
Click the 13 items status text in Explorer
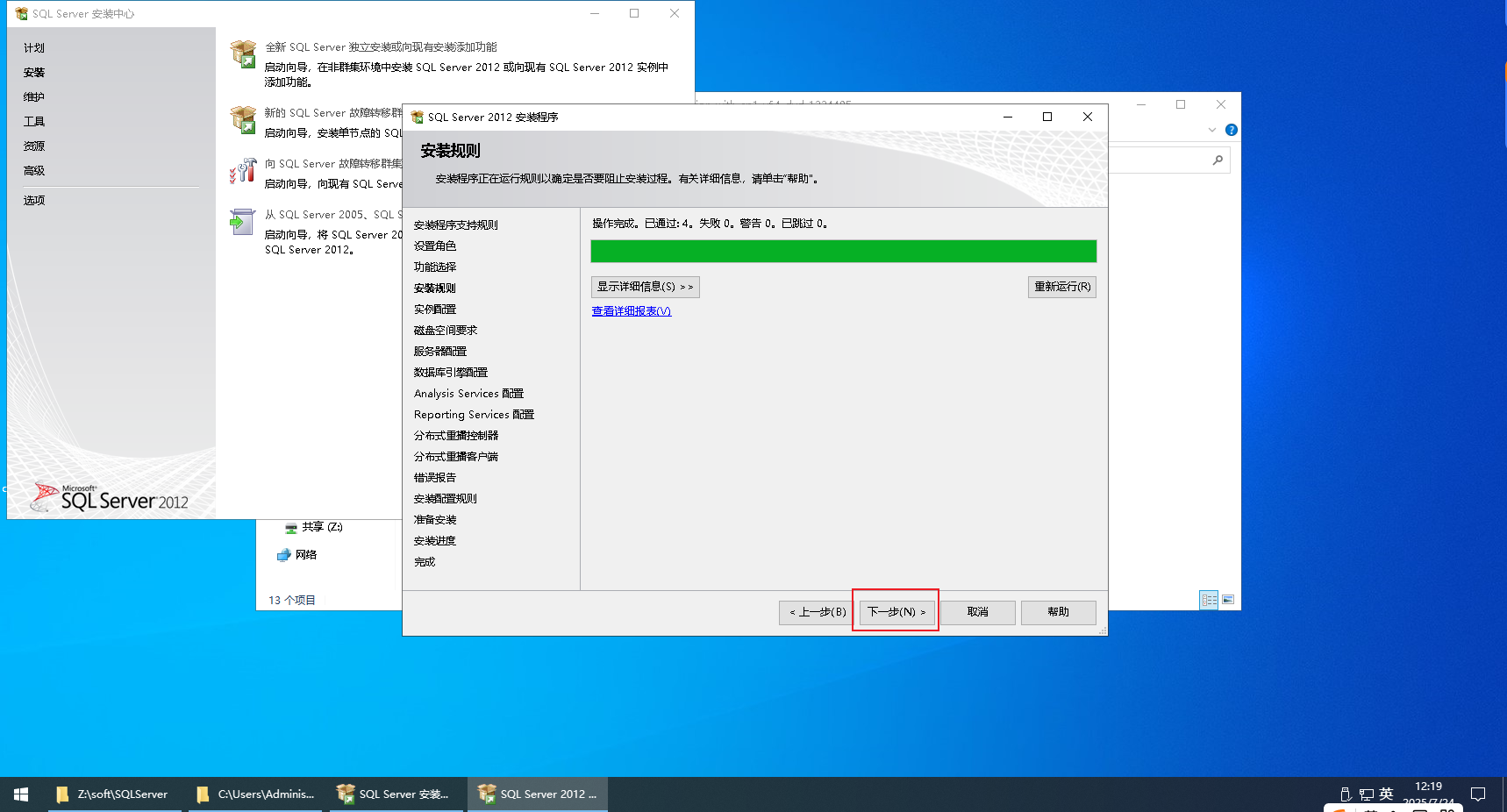coord(292,601)
